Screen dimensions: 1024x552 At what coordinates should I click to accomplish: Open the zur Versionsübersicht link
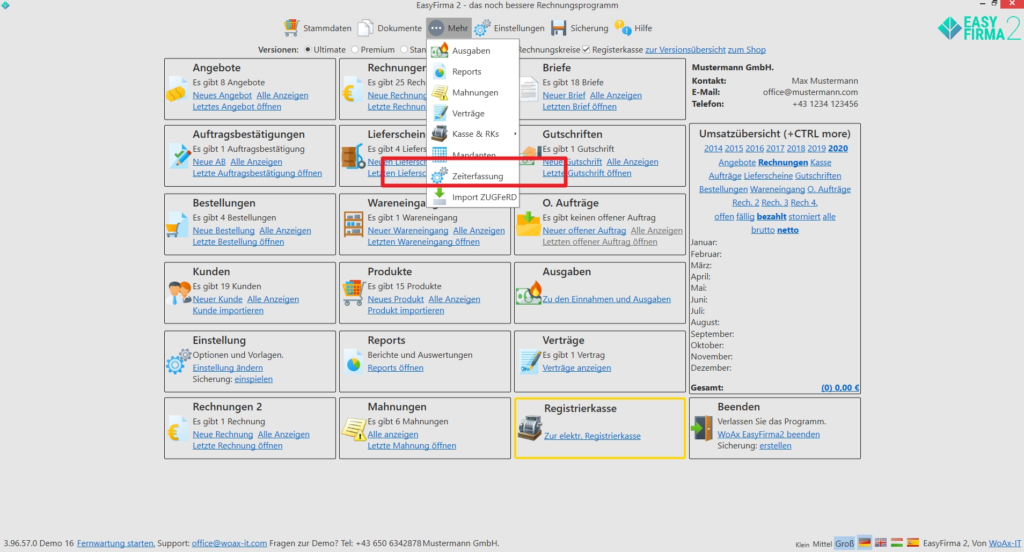[685, 50]
